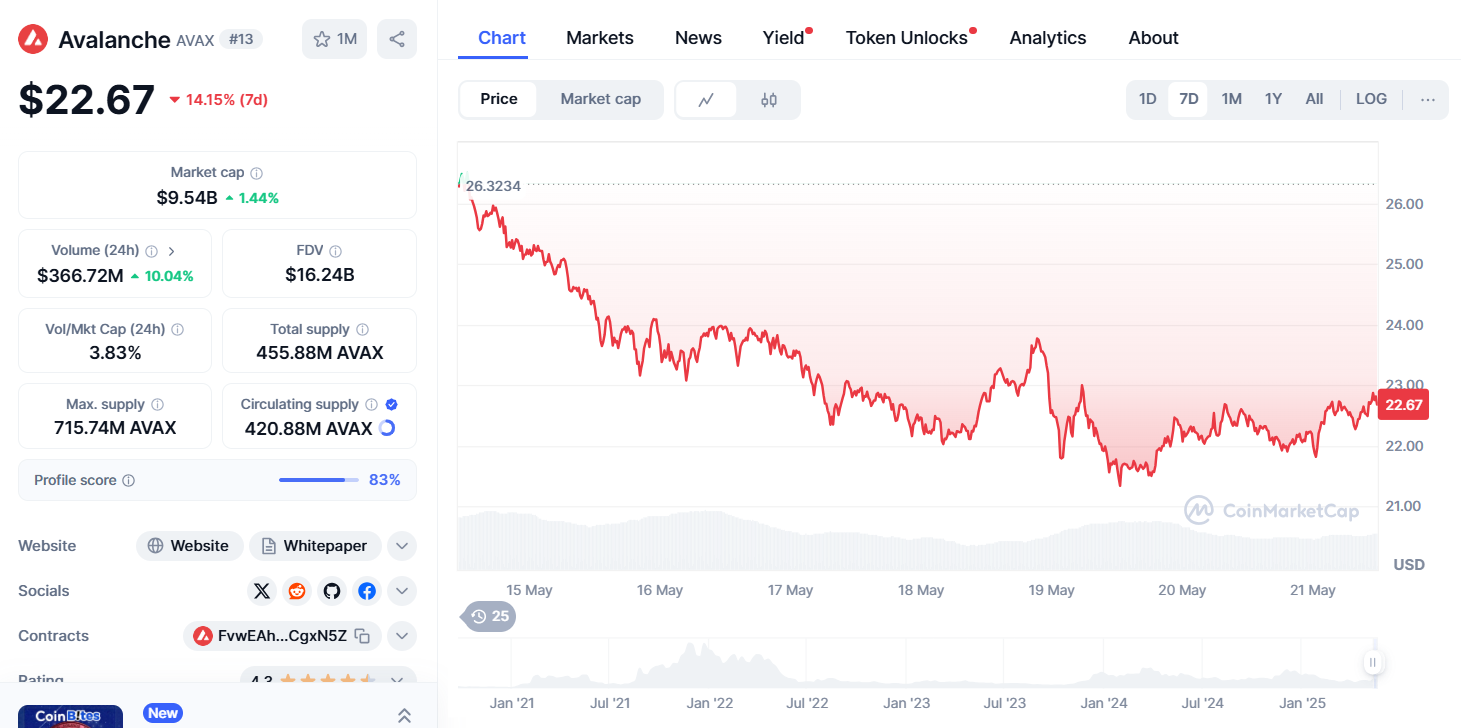Select the 1Y time range button
The width and height of the screenshot is (1461, 728).
1273,99
